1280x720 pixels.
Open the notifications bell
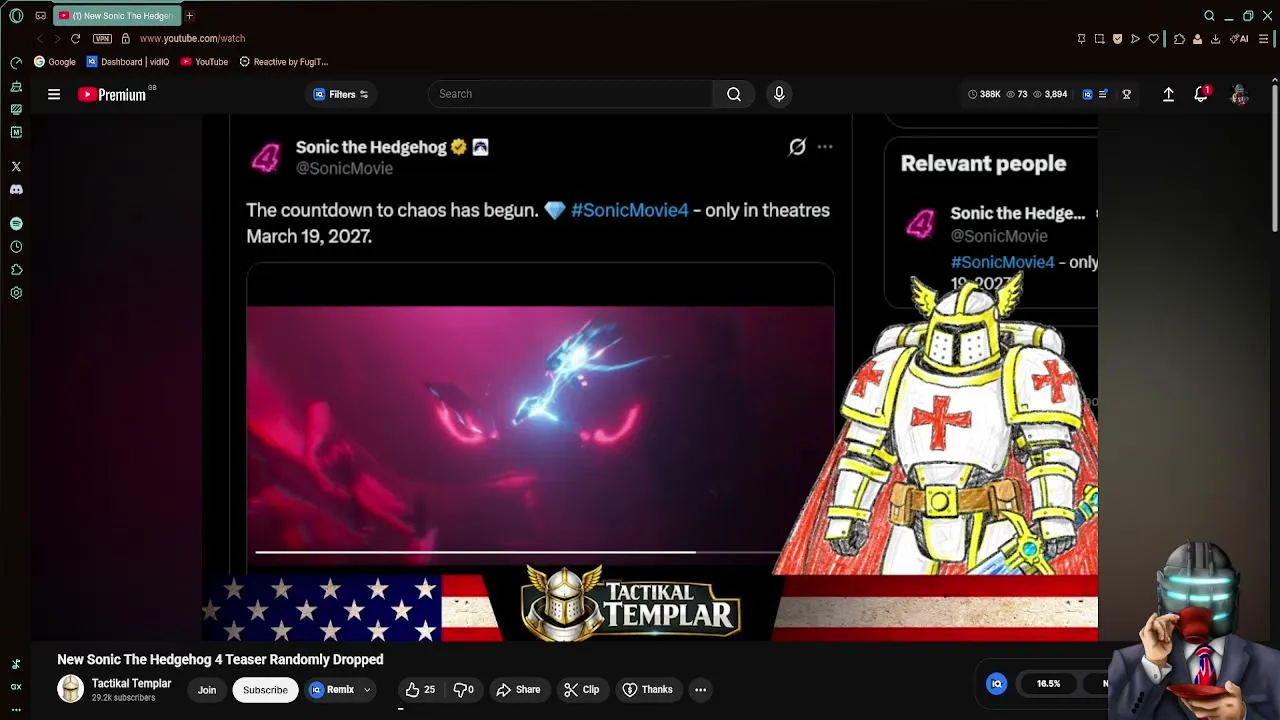point(1201,94)
